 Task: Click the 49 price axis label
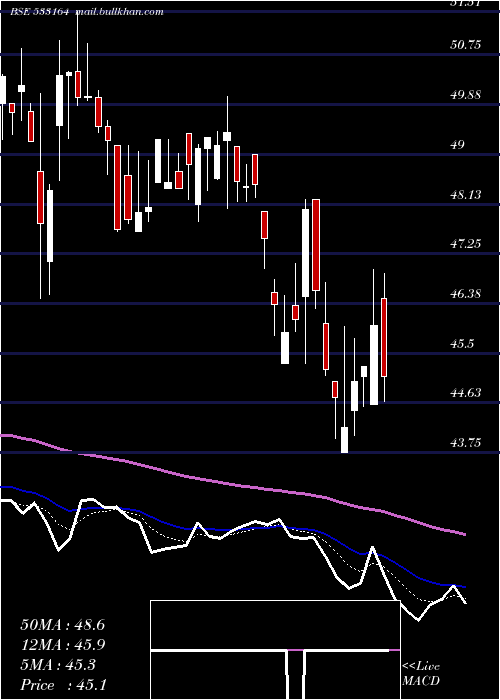point(458,145)
